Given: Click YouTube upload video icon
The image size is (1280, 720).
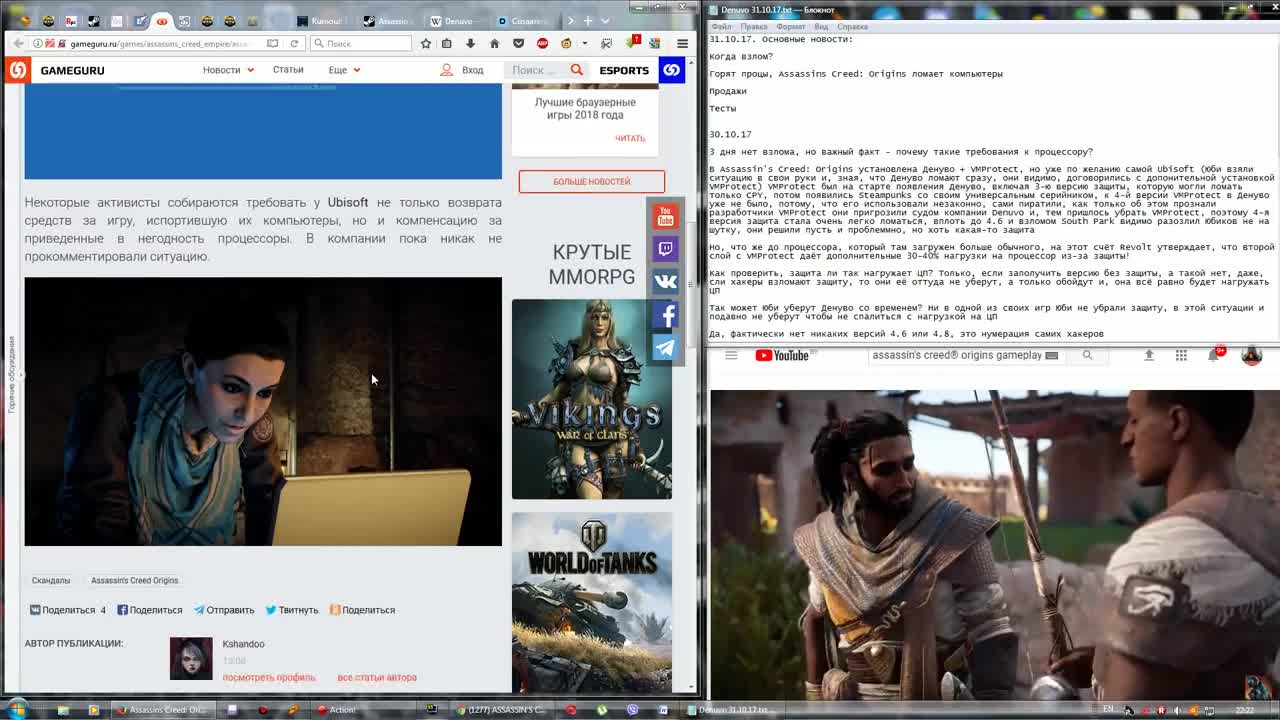Looking at the screenshot, I should [1149, 355].
